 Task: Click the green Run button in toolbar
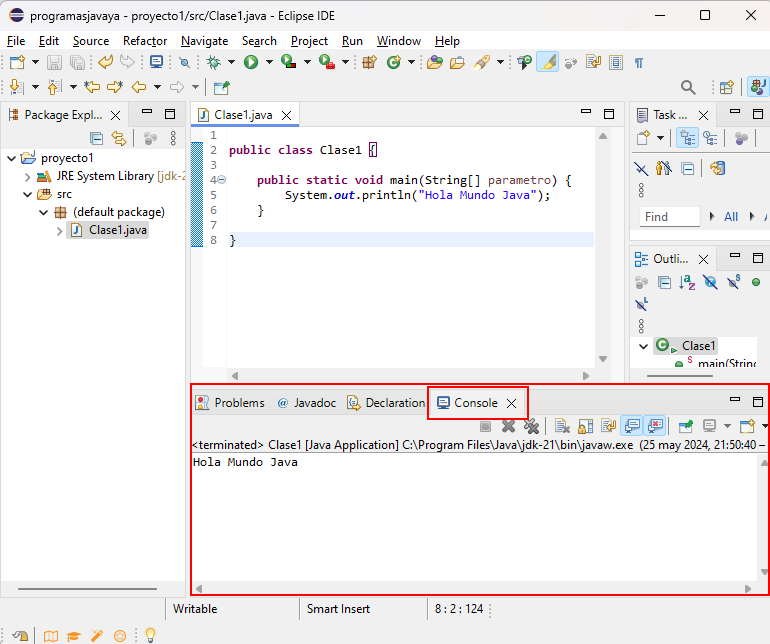click(x=251, y=62)
